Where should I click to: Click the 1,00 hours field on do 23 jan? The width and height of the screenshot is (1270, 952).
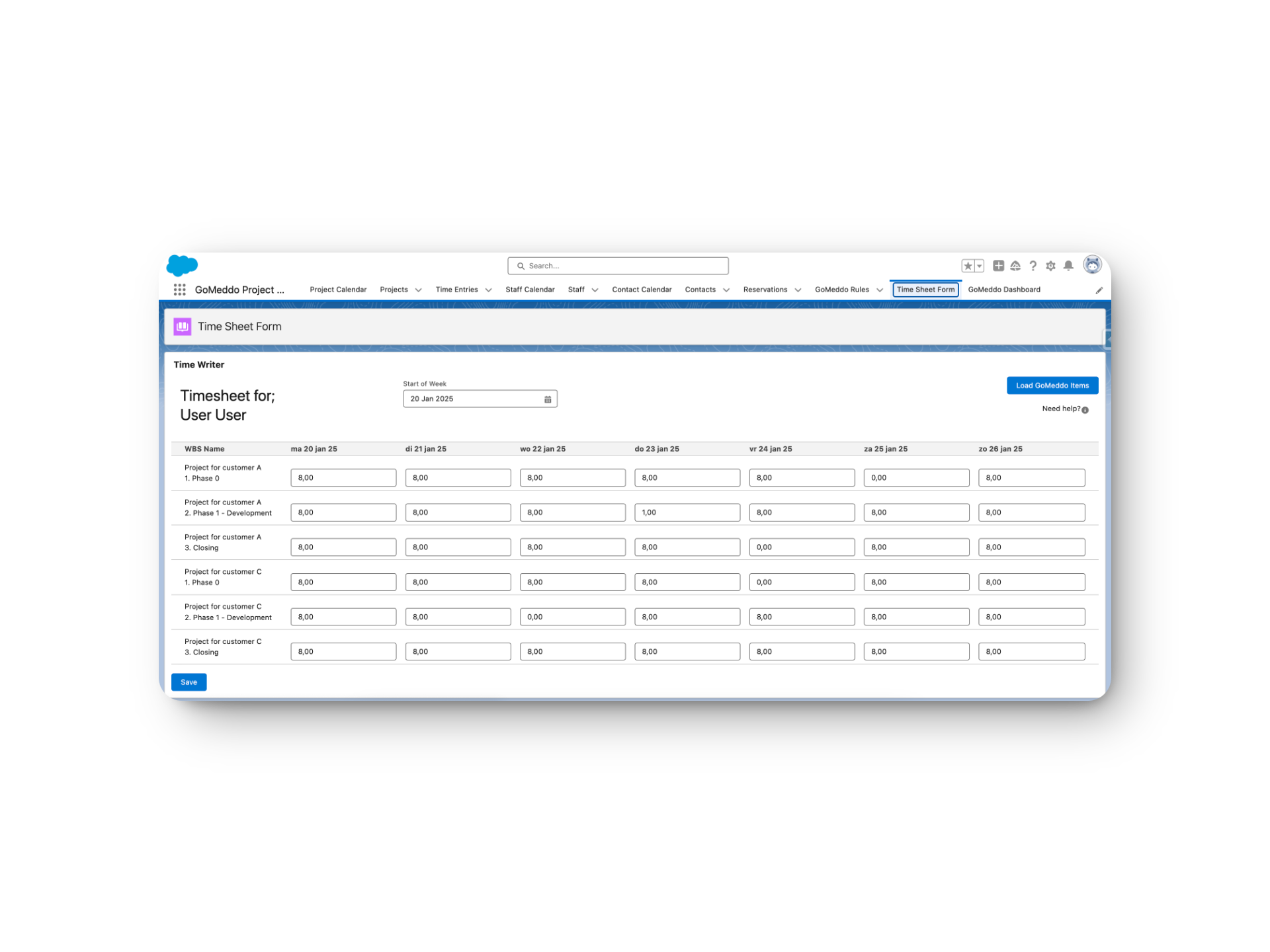click(x=687, y=512)
